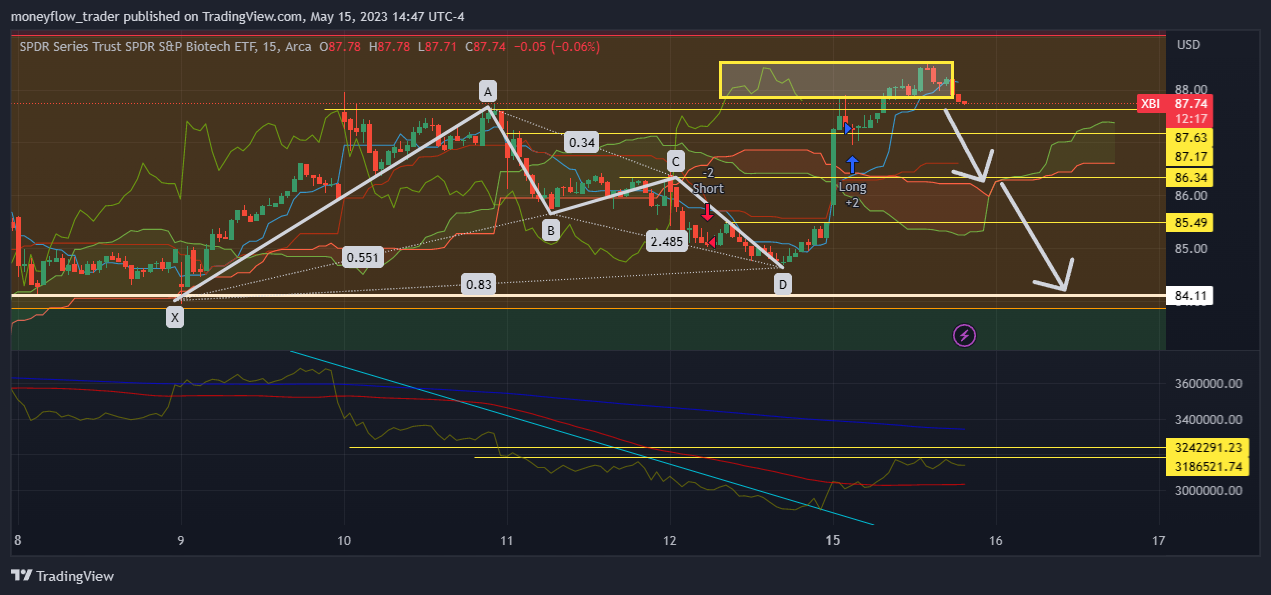The height and width of the screenshot is (595, 1271).
Task: Click the date 9 on time axis
Action: click(181, 540)
